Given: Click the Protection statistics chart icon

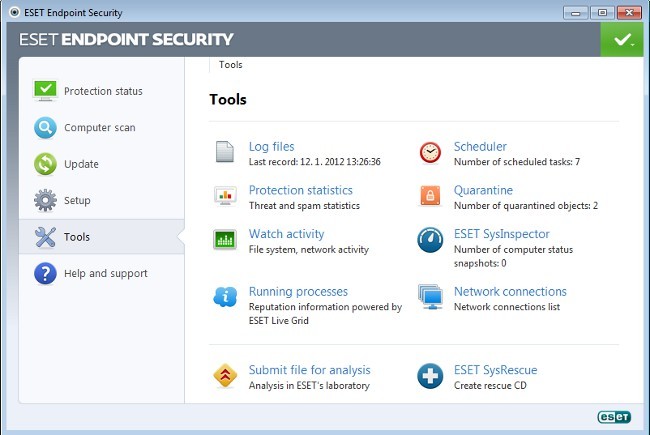Looking at the screenshot, I should pyautogui.click(x=225, y=196).
